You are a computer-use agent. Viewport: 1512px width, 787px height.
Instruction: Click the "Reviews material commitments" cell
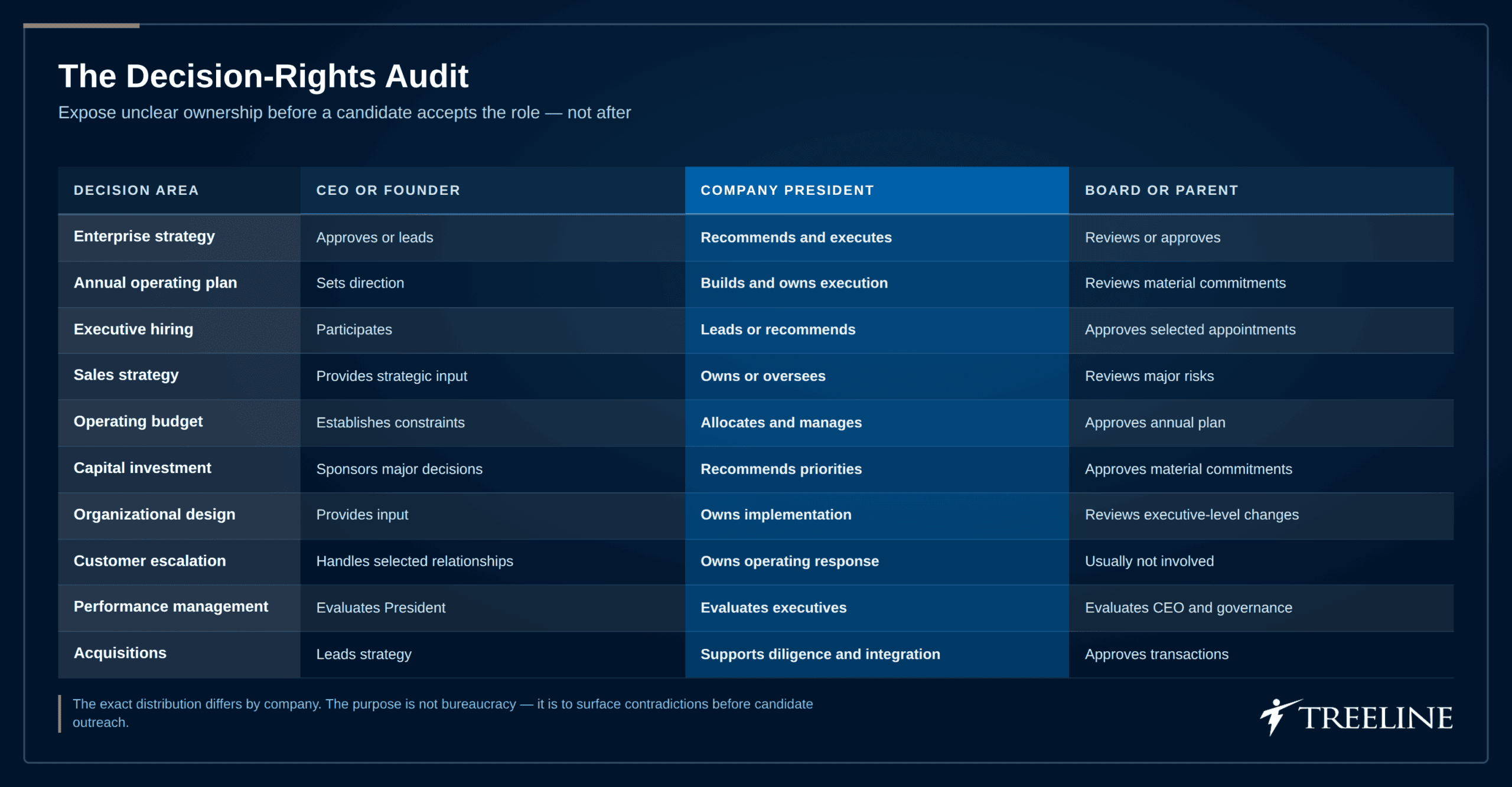pyautogui.click(x=1261, y=283)
